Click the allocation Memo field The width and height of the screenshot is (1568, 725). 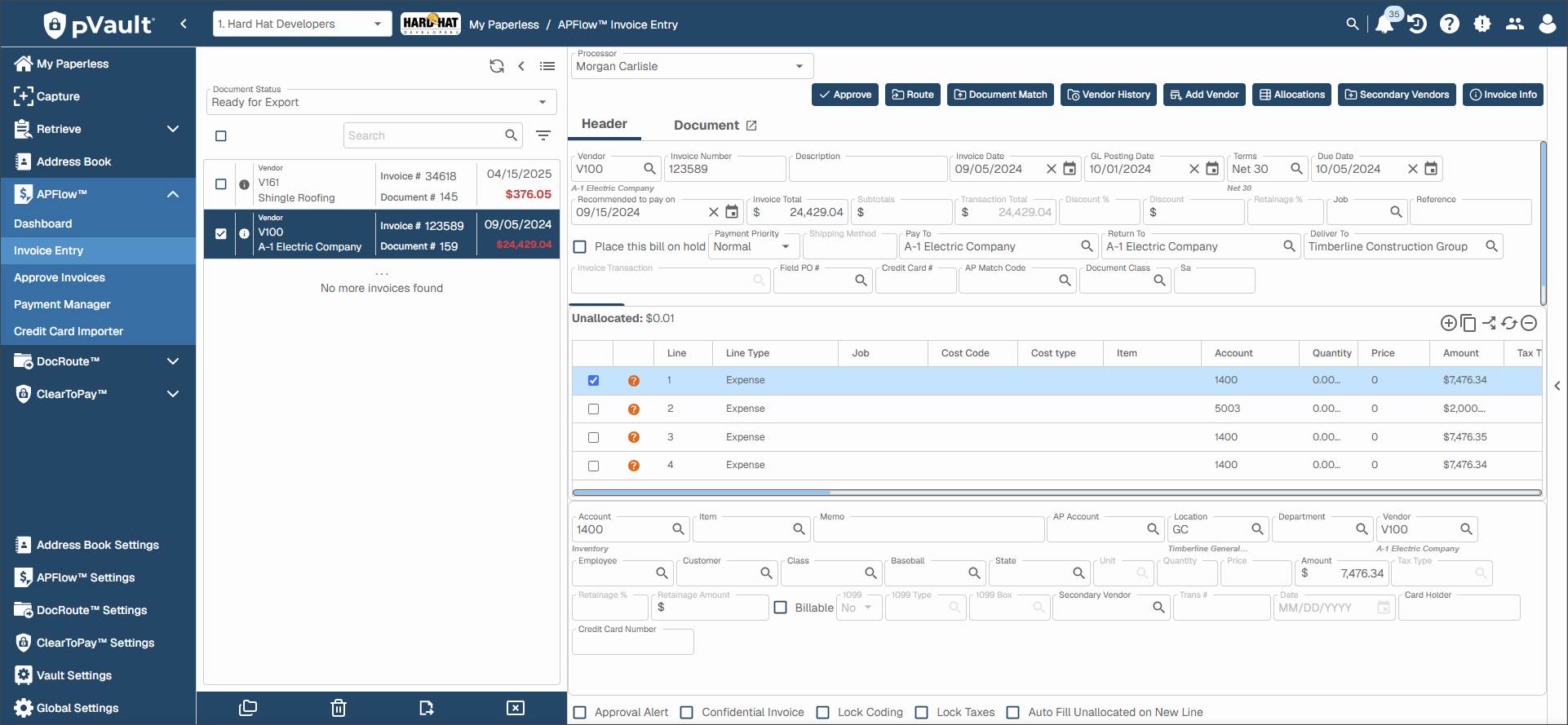[928, 529]
